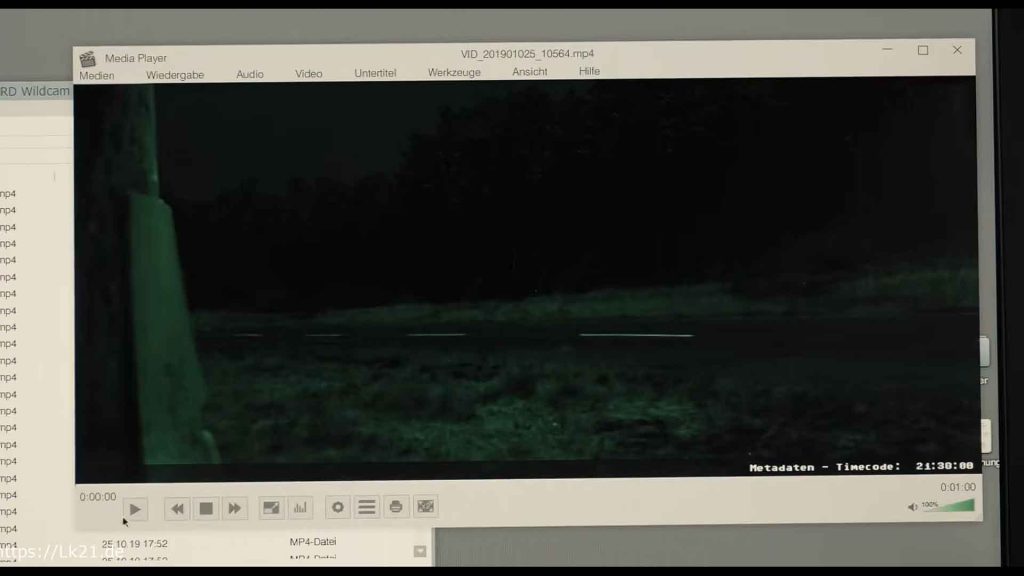Click the fast forward button
Image resolution: width=1024 pixels, height=576 pixels.
pyautogui.click(x=234, y=508)
